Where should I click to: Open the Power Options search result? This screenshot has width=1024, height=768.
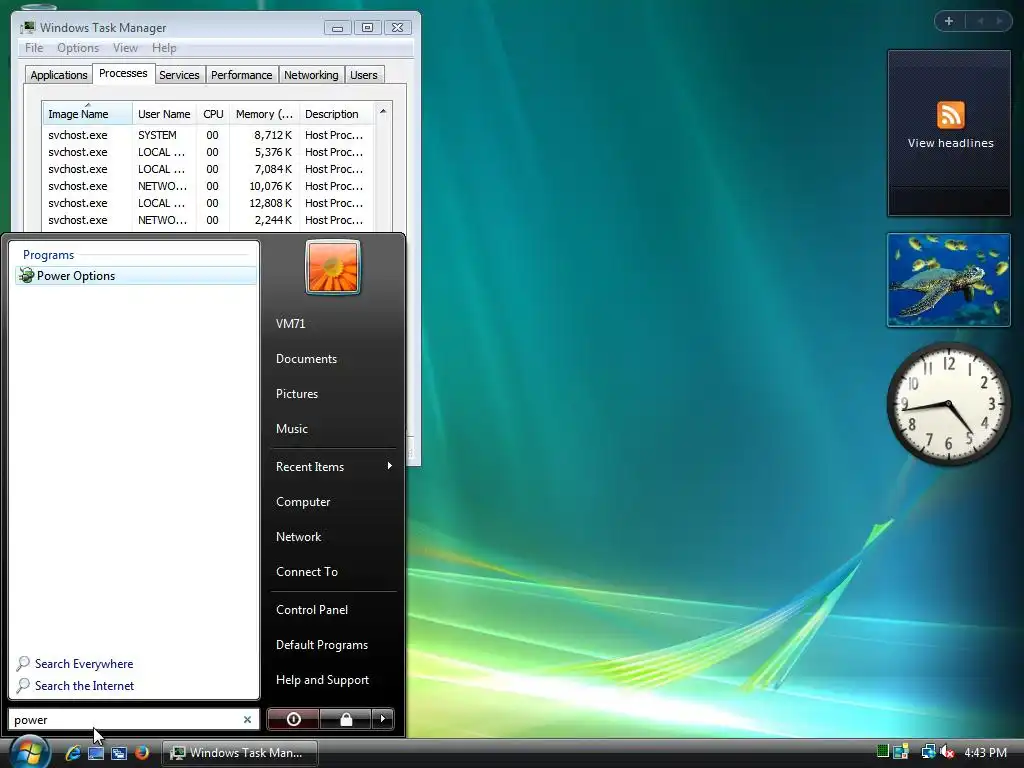click(x=135, y=276)
